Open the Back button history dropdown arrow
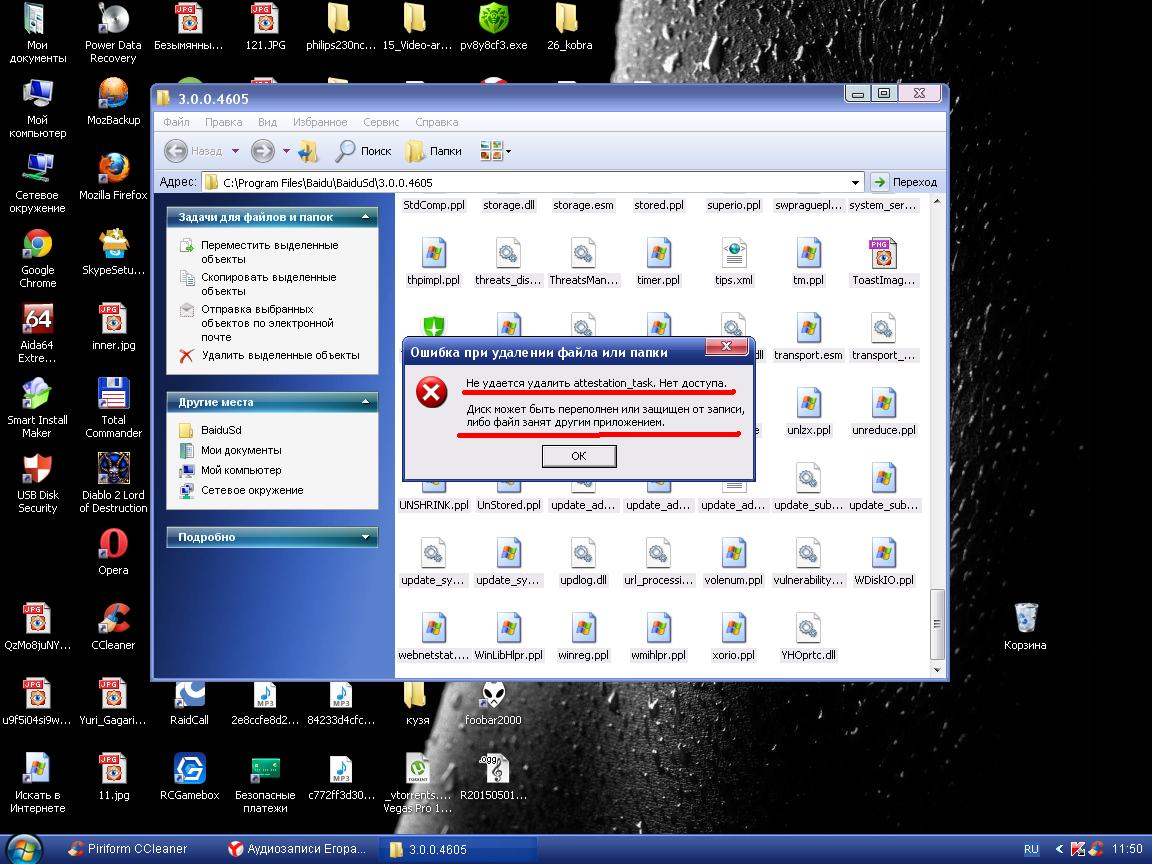 [235, 151]
